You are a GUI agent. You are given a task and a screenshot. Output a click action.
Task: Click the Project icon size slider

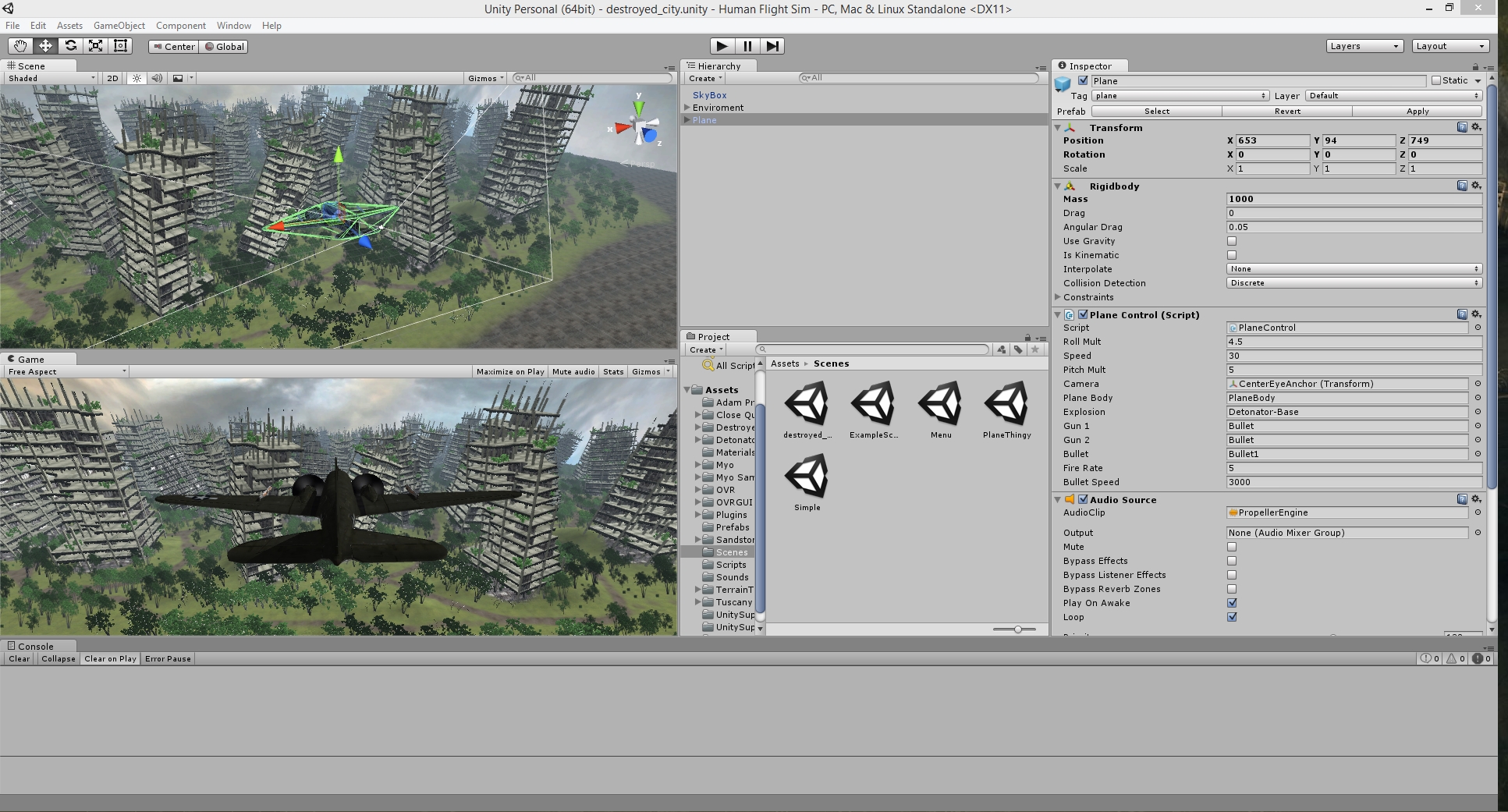(x=1015, y=629)
